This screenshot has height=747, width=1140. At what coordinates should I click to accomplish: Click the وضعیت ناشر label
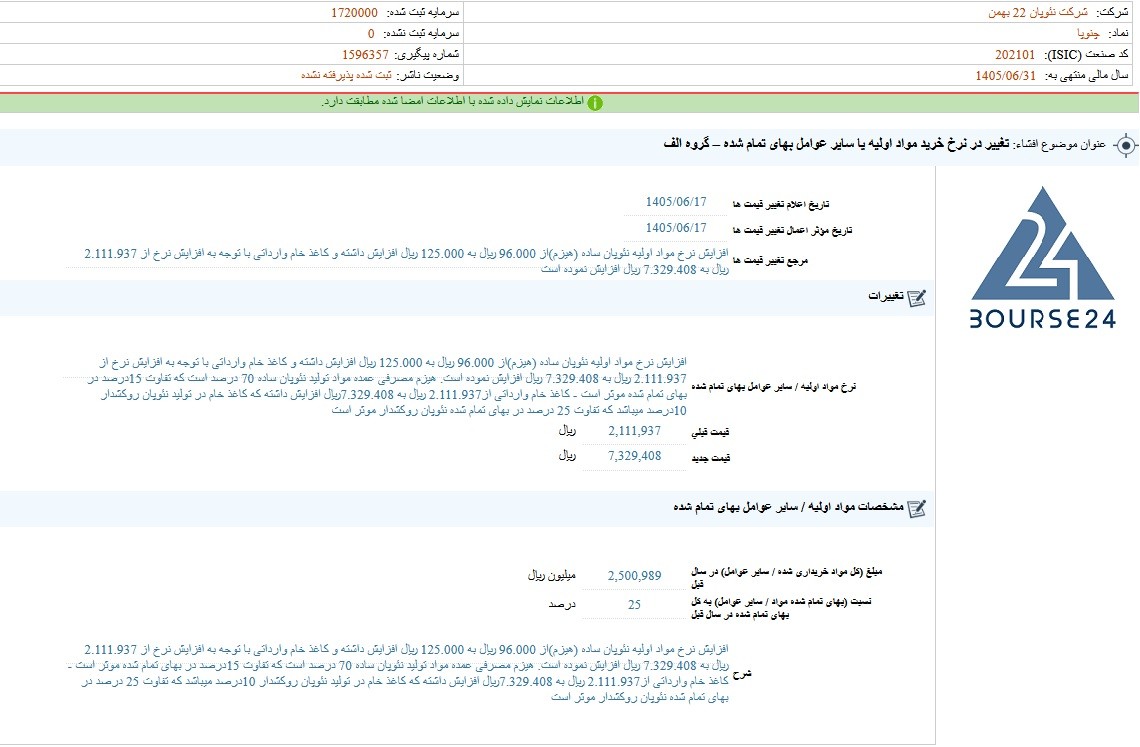(429, 76)
